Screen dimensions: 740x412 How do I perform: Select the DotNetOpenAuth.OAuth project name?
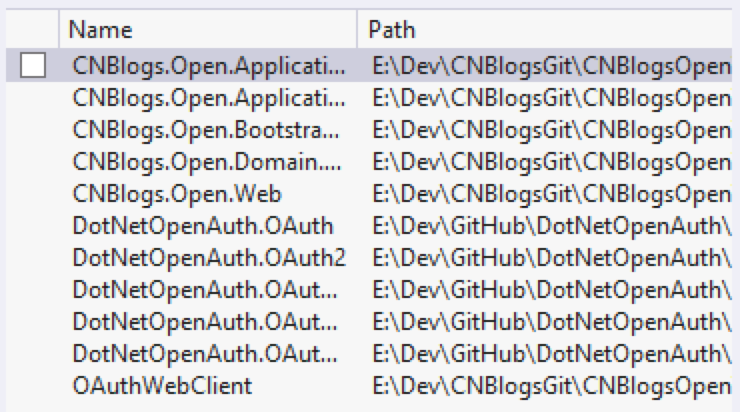click(203, 226)
